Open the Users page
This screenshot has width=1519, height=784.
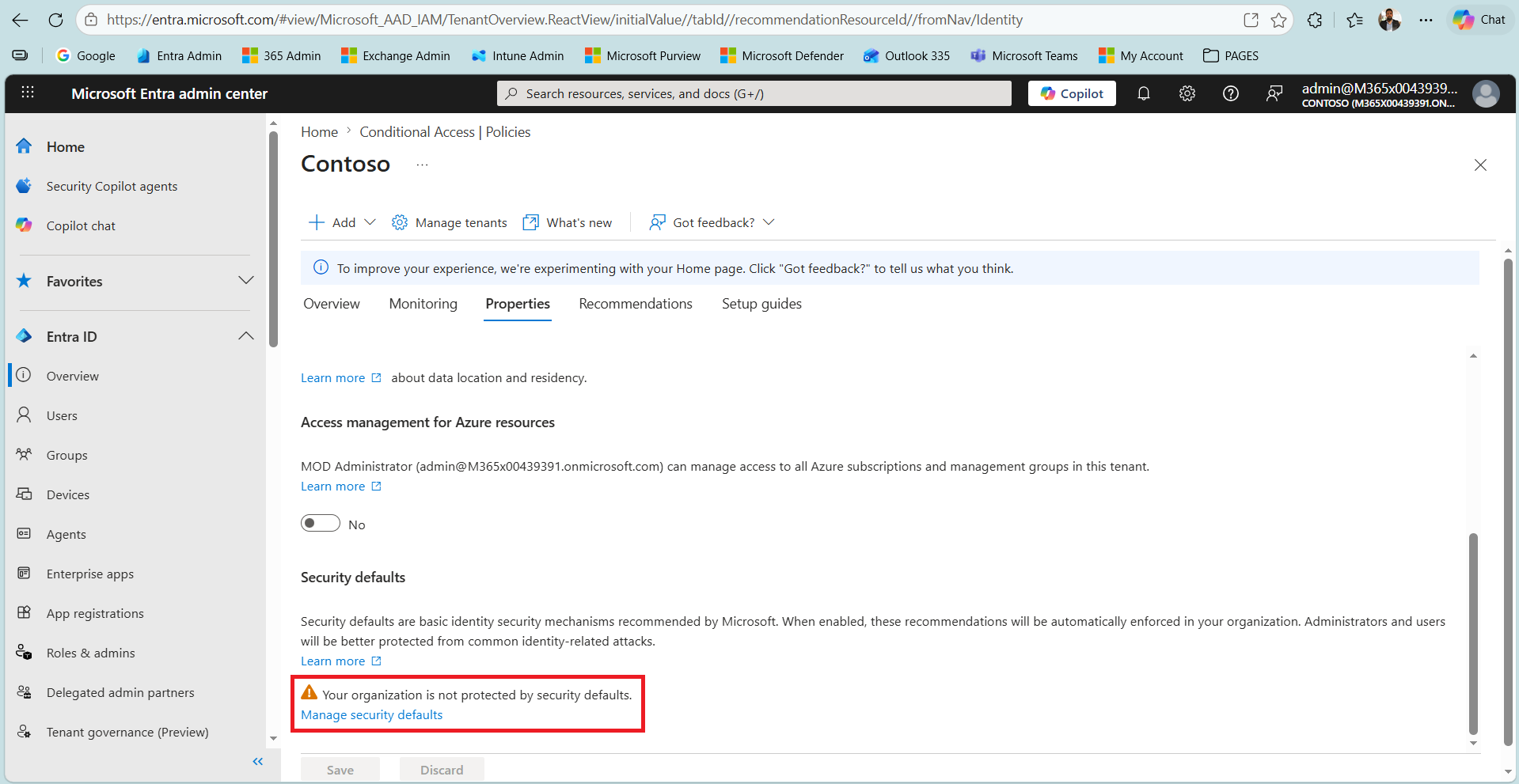(62, 415)
